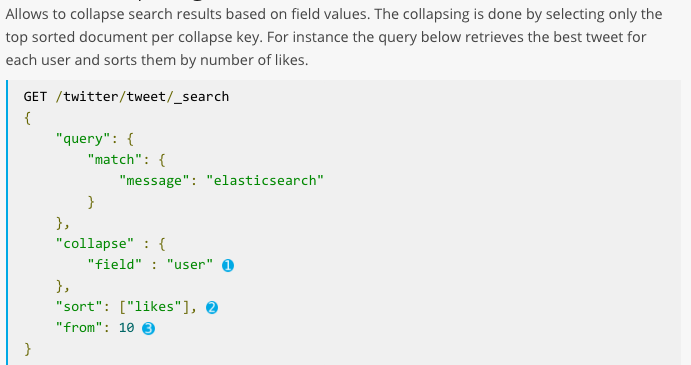
Task: Click the paragraph text about collapse key
Action: tap(334, 37)
